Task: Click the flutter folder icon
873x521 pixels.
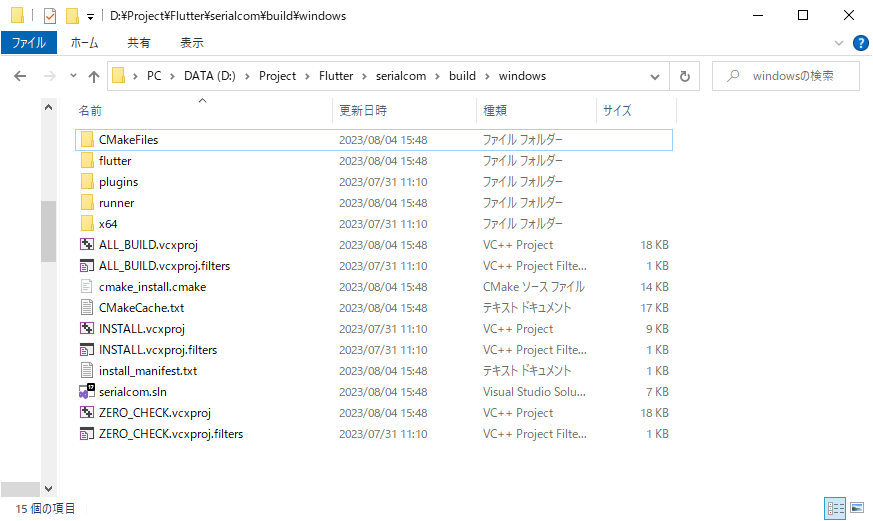Action: click(x=87, y=161)
